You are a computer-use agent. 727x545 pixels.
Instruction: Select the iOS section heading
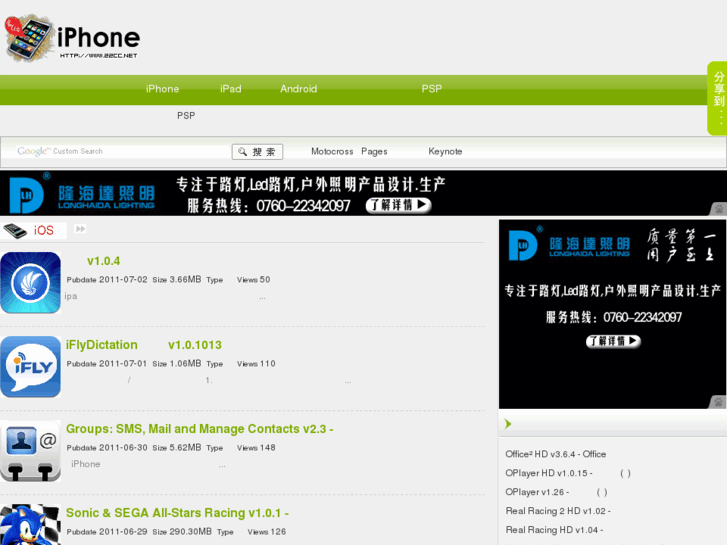[x=44, y=231]
